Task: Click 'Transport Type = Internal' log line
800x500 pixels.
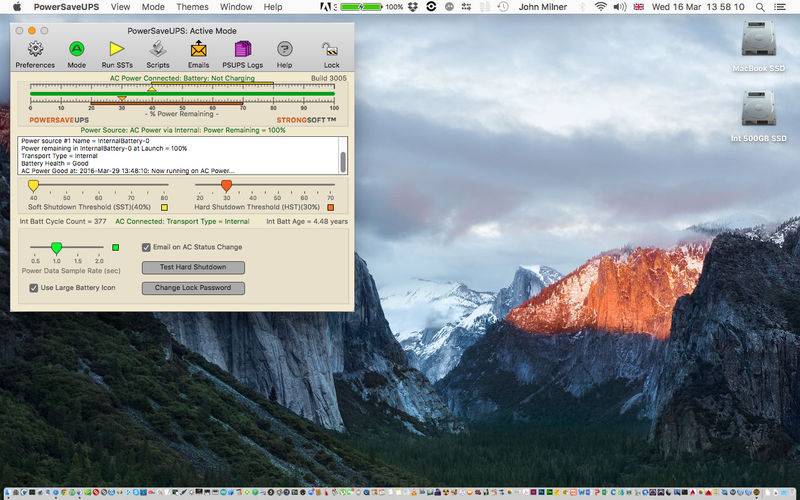Action: (59, 156)
